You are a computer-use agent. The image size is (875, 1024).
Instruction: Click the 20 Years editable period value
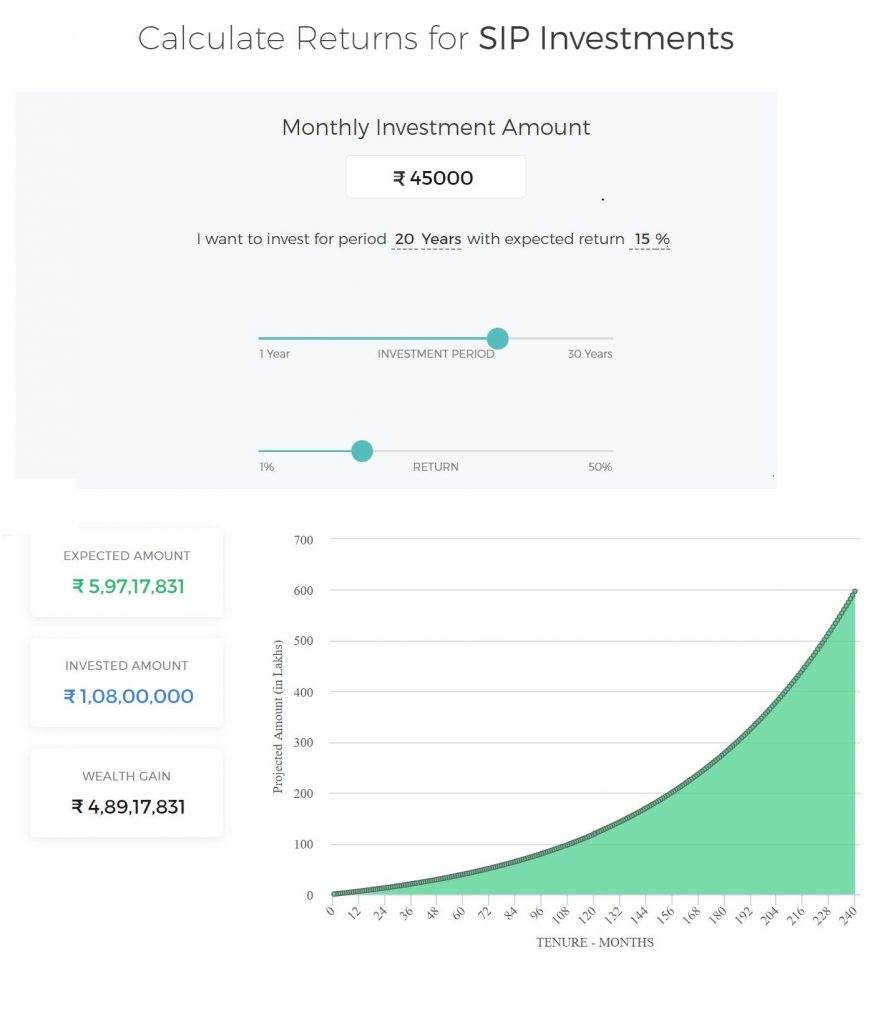click(x=427, y=240)
